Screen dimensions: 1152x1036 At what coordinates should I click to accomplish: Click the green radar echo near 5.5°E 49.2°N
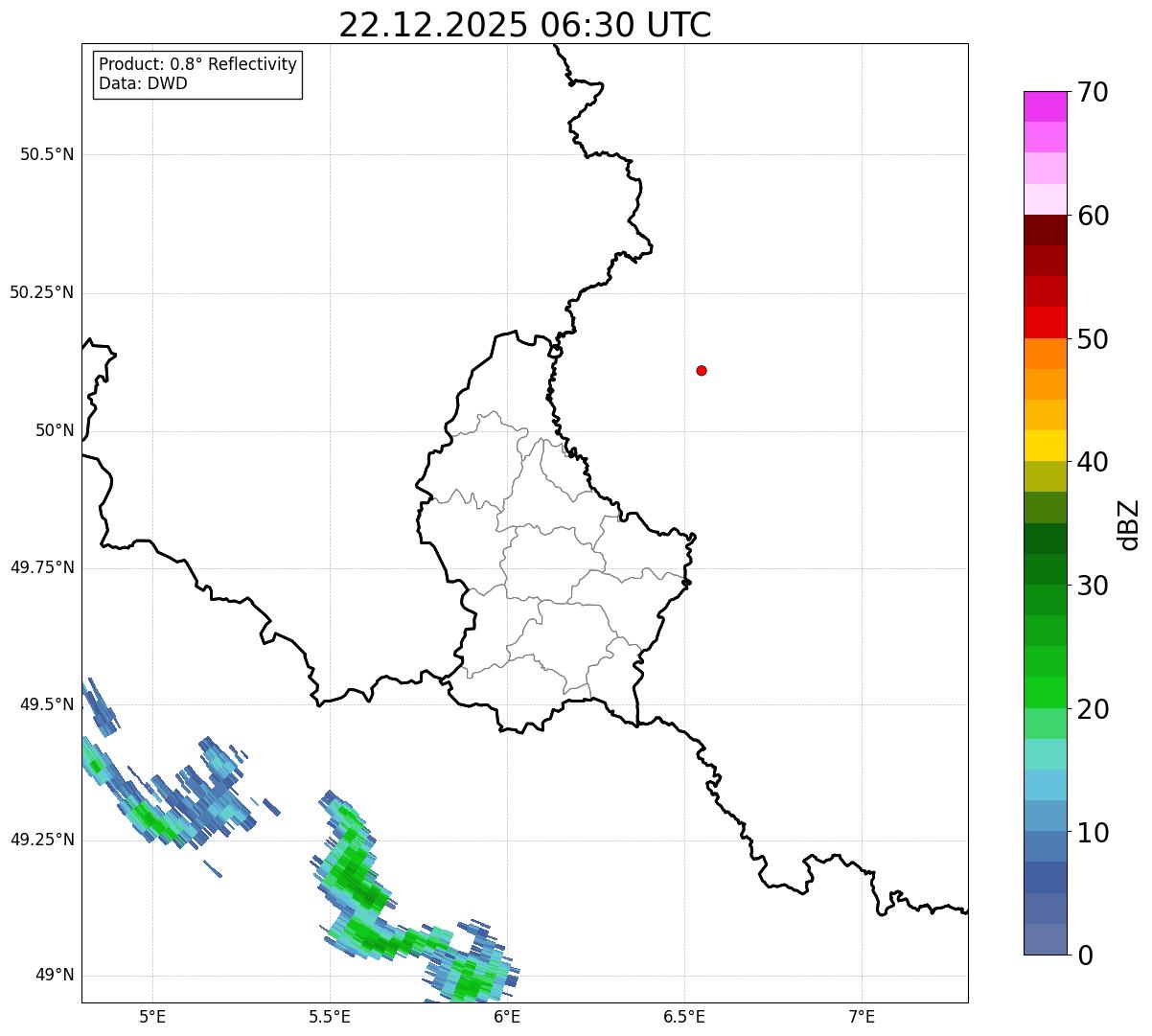[x=353, y=877]
